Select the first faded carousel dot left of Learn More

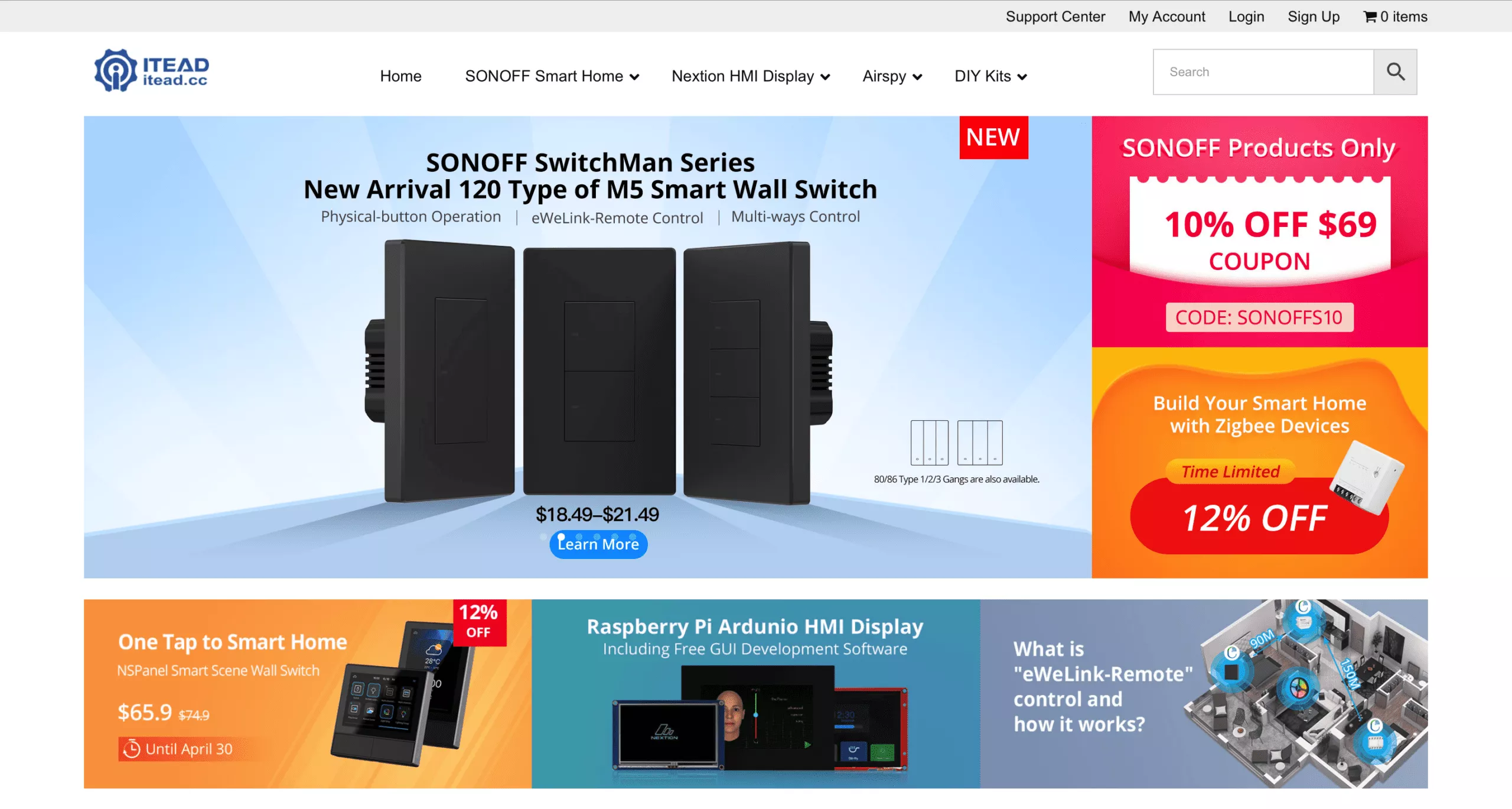pyautogui.click(x=543, y=537)
